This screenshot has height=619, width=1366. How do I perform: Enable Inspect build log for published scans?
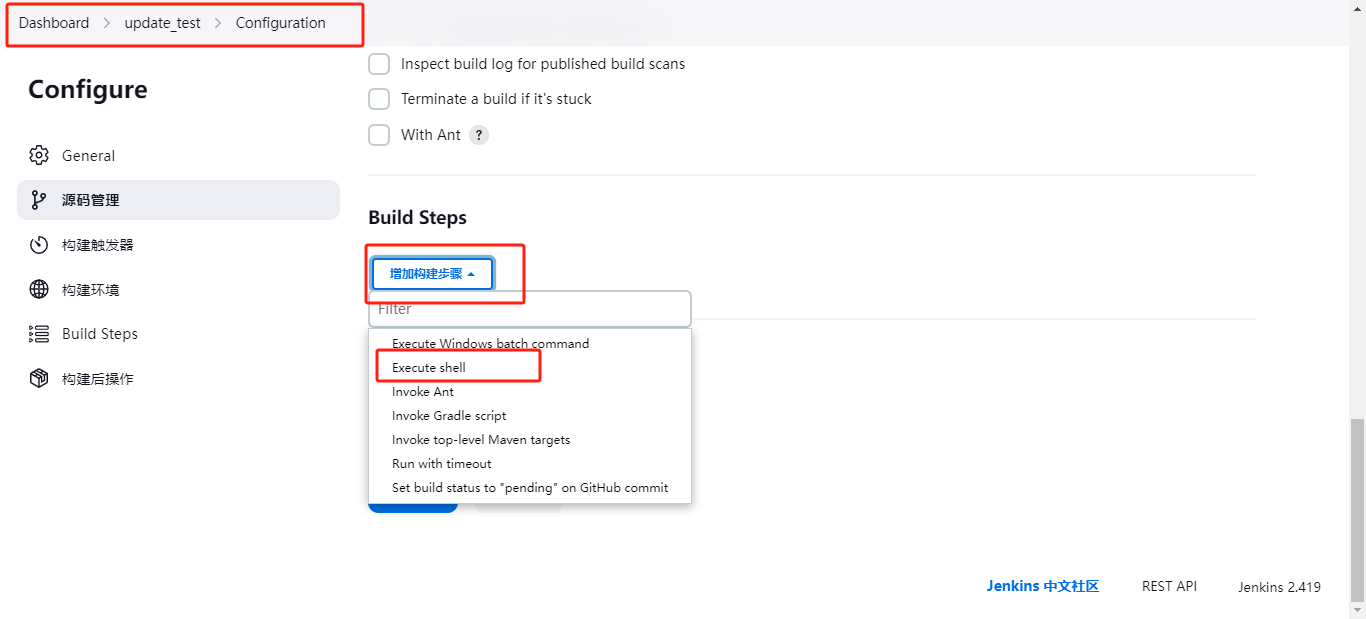(379, 64)
